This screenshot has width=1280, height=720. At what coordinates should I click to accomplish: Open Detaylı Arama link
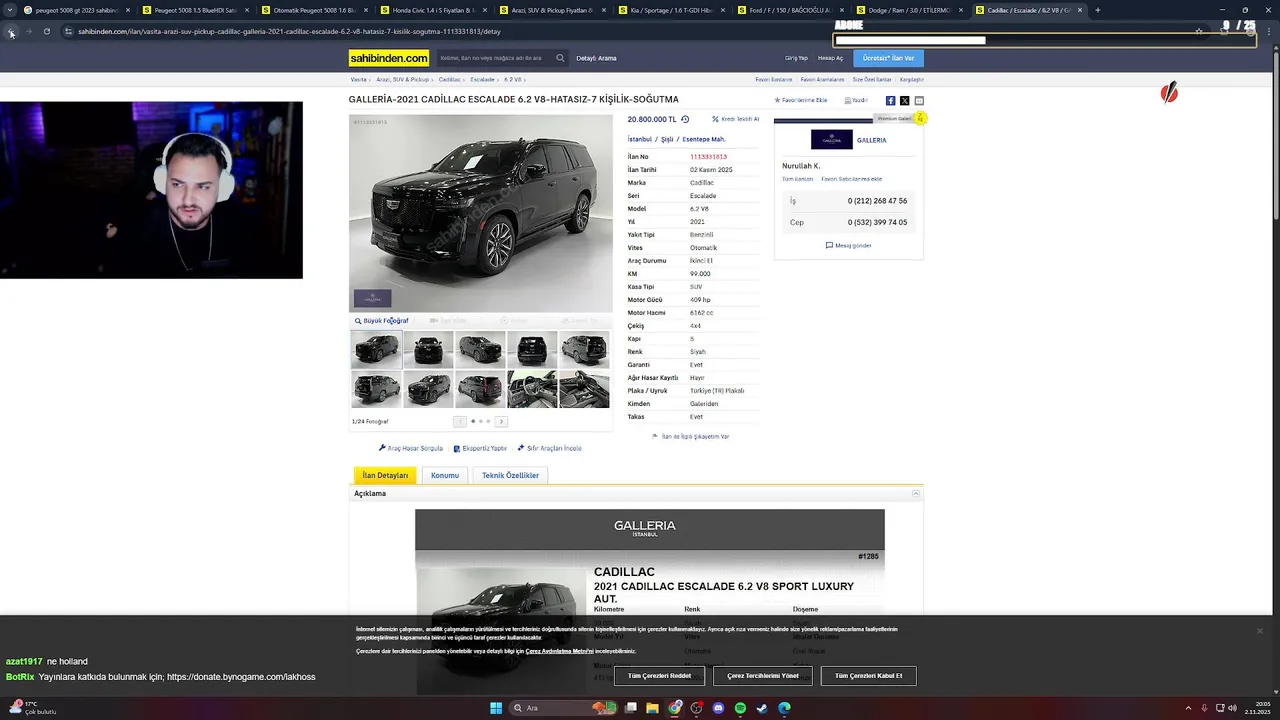click(596, 58)
